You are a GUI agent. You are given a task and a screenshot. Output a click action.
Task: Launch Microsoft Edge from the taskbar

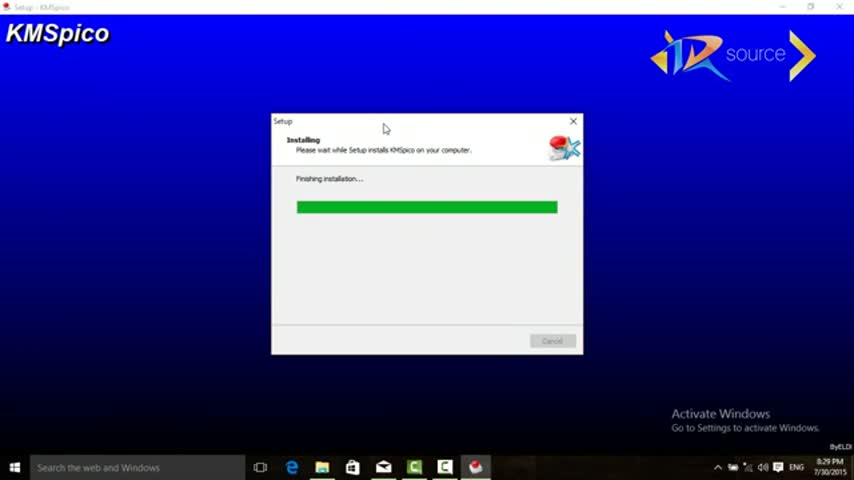pyautogui.click(x=292, y=467)
